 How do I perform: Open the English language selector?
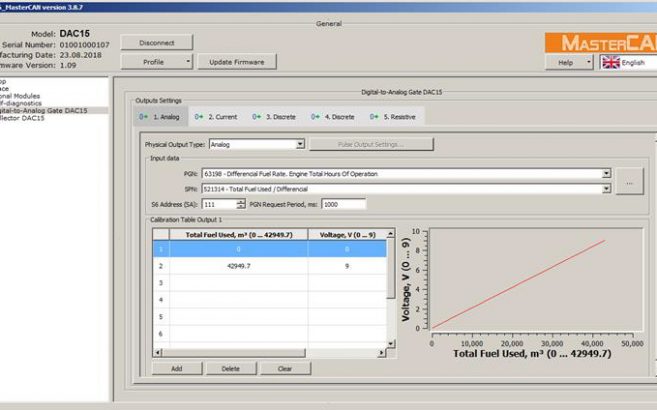628,62
